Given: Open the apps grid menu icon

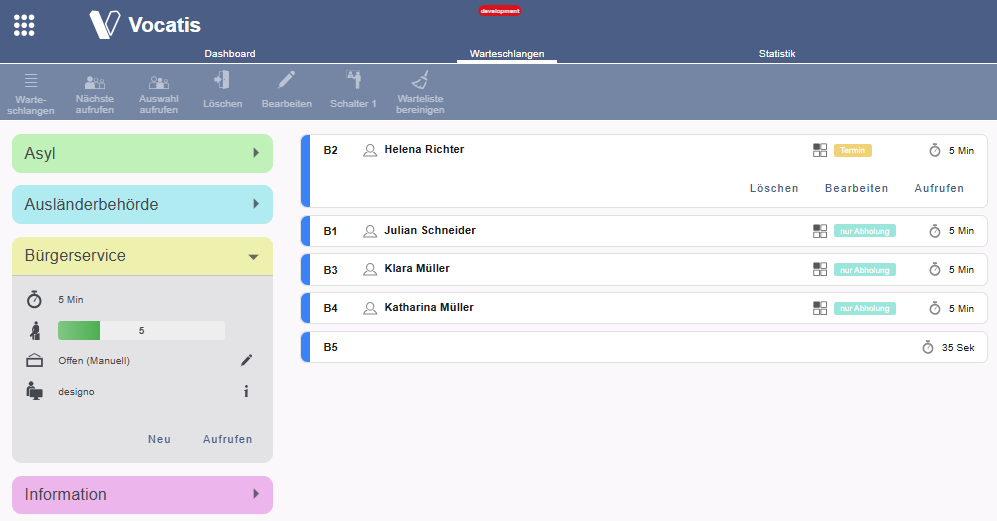Looking at the screenshot, I should click(x=24, y=25).
